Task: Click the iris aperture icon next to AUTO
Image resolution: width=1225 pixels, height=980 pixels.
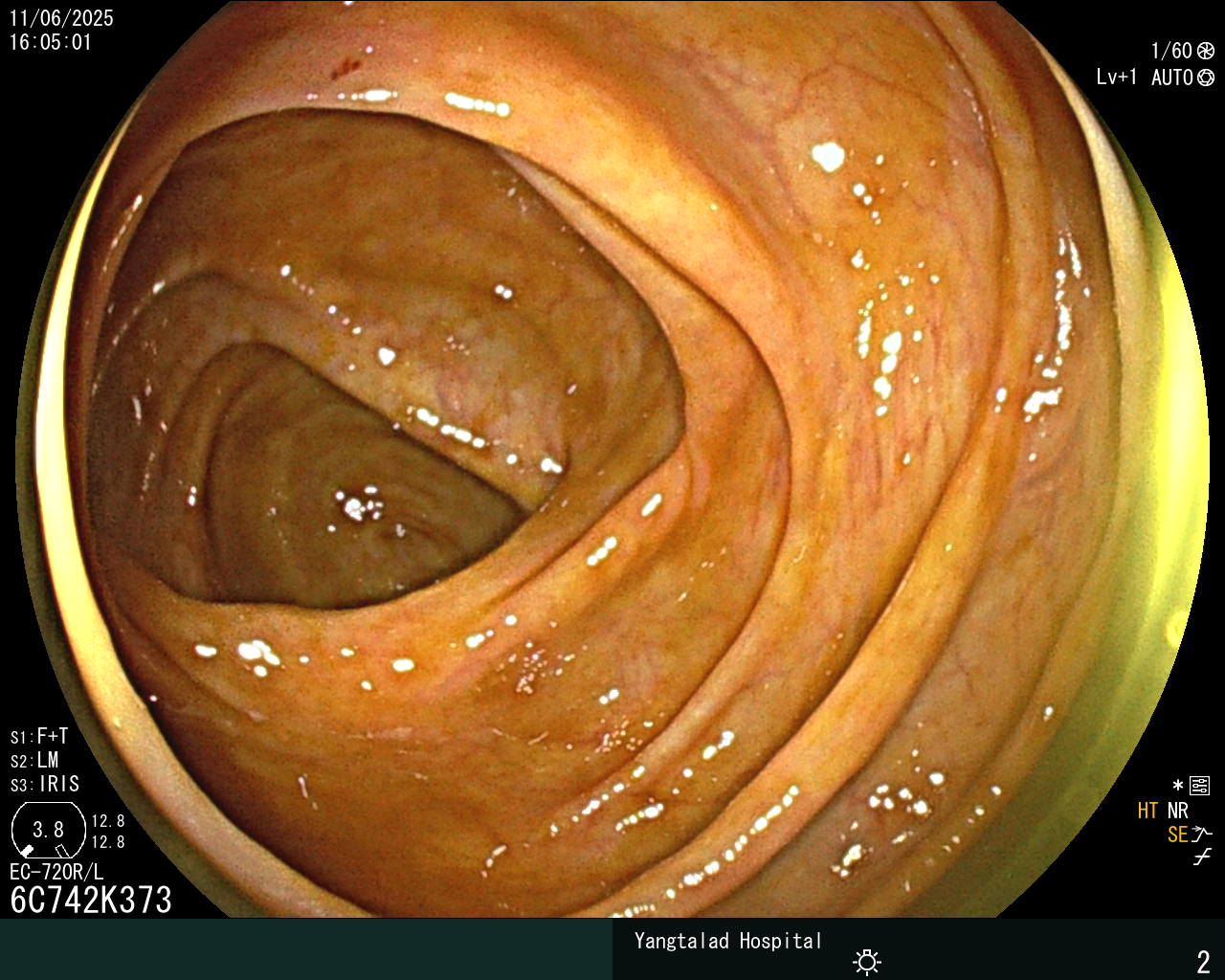Action: (x=1206, y=78)
